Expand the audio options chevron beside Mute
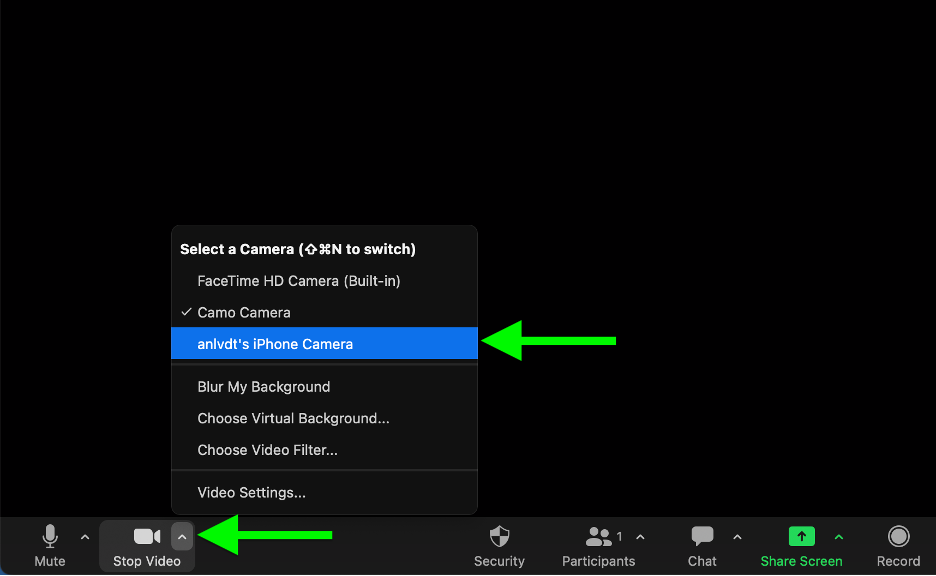936x576 pixels. [x=85, y=537]
